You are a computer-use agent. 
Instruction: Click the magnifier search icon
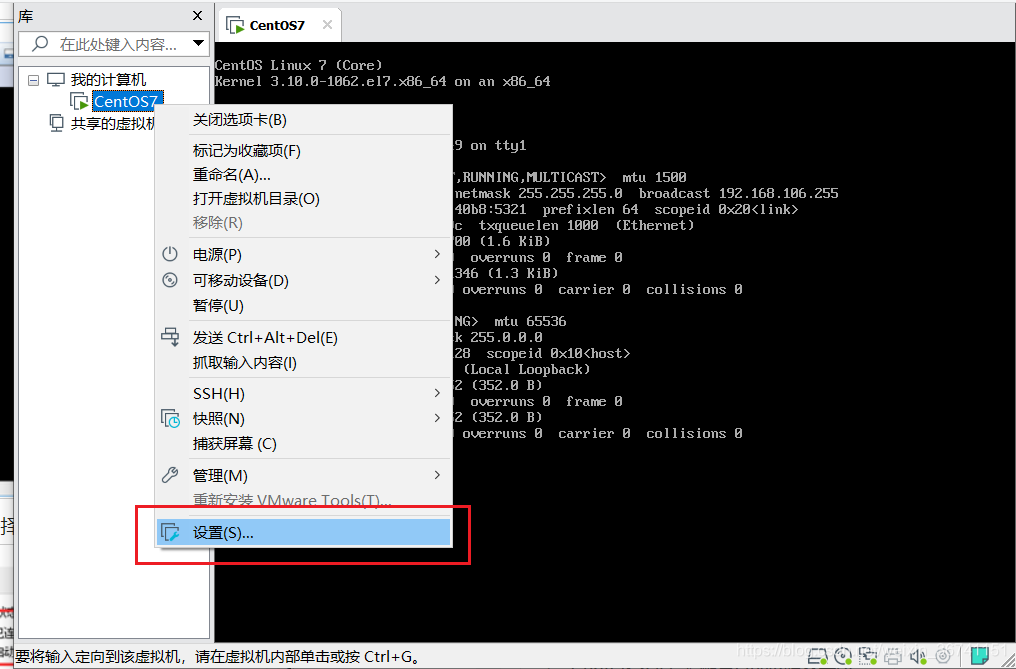[x=40, y=43]
